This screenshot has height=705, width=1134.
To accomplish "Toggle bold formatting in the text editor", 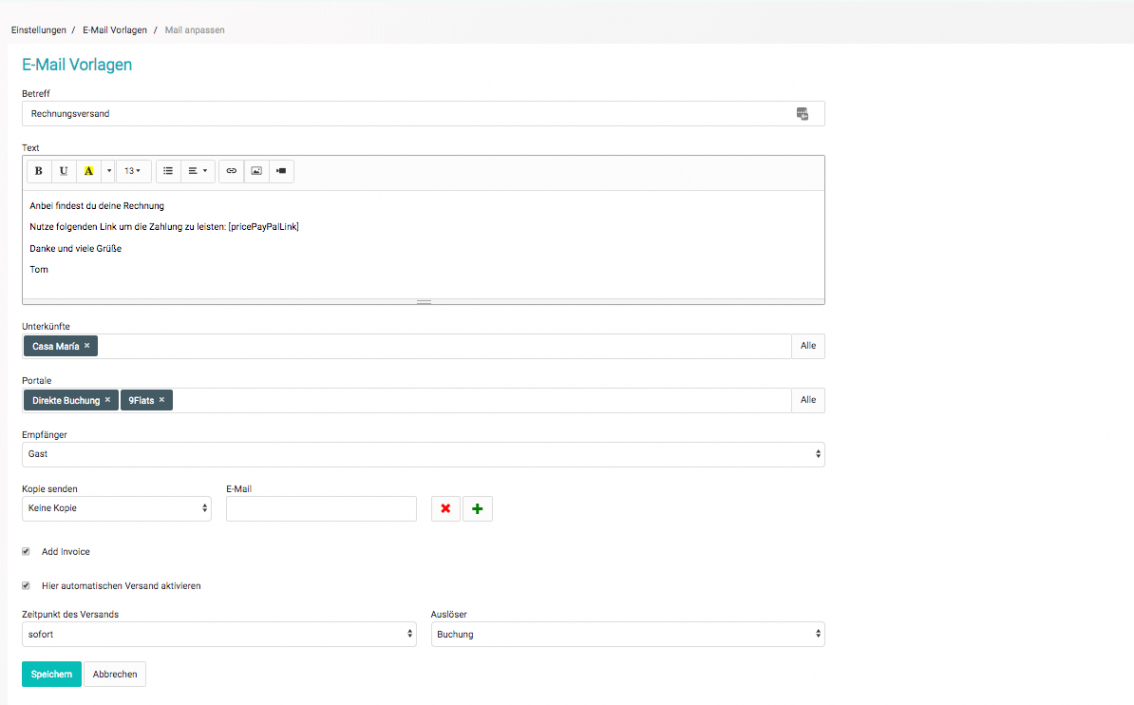I will point(39,171).
